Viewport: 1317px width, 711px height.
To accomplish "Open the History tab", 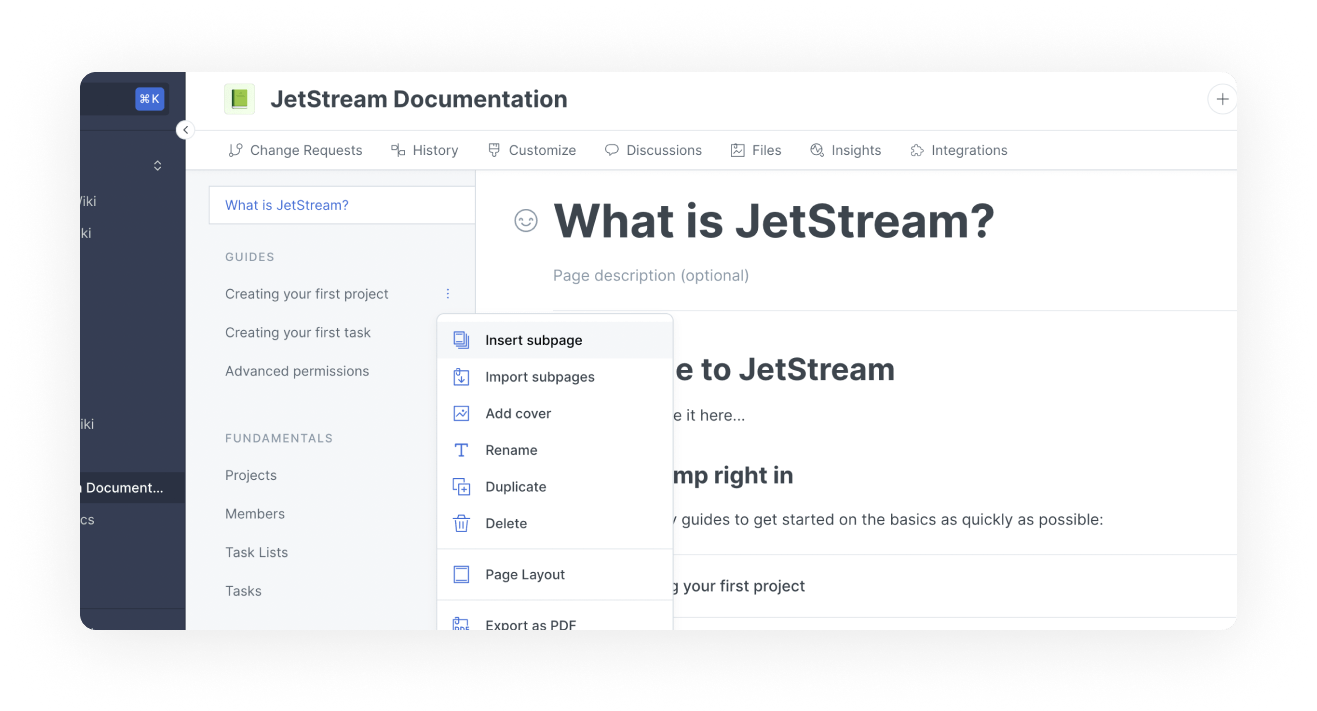I will (423, 150).
